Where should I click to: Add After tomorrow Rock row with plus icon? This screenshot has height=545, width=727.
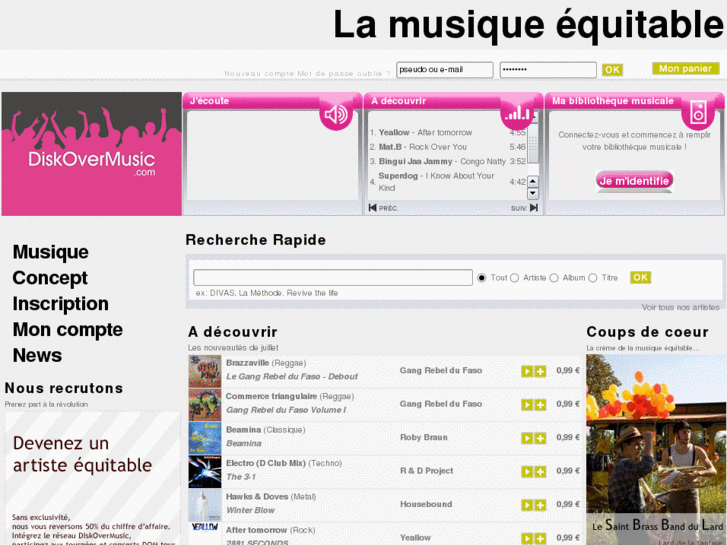[x=540, y=538]
